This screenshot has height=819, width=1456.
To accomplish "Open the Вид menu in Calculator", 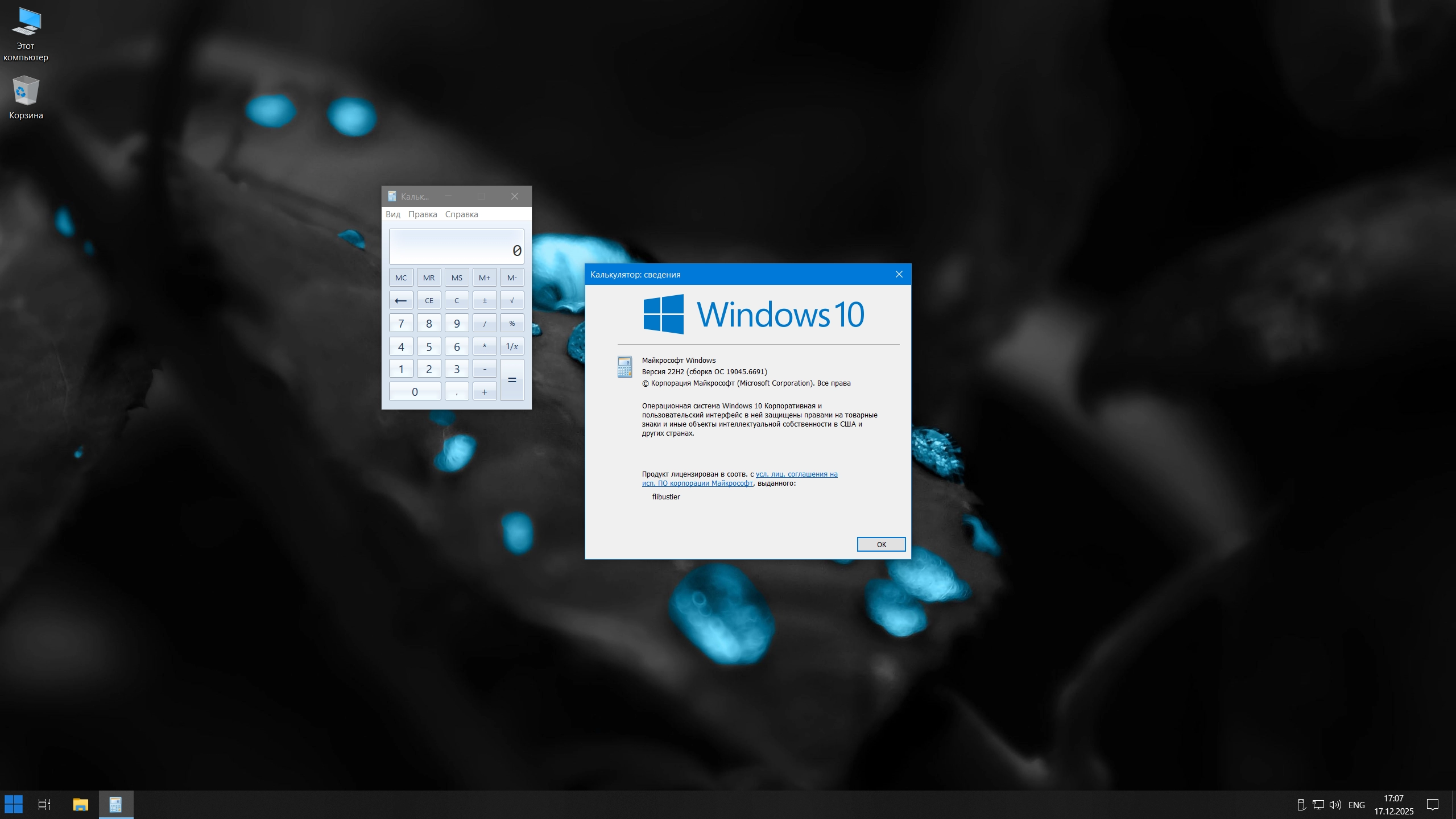I will (394, 214).
